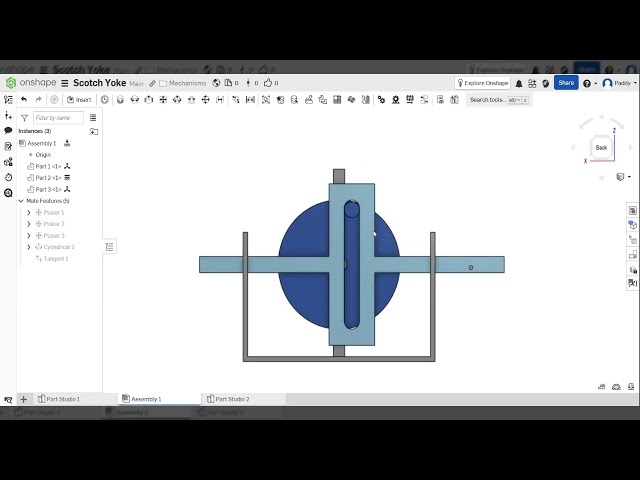Image resolution: width=640 pixels, height=480 pixels.
Task: Select the Planar mate tool
Action: click(163, 100)
